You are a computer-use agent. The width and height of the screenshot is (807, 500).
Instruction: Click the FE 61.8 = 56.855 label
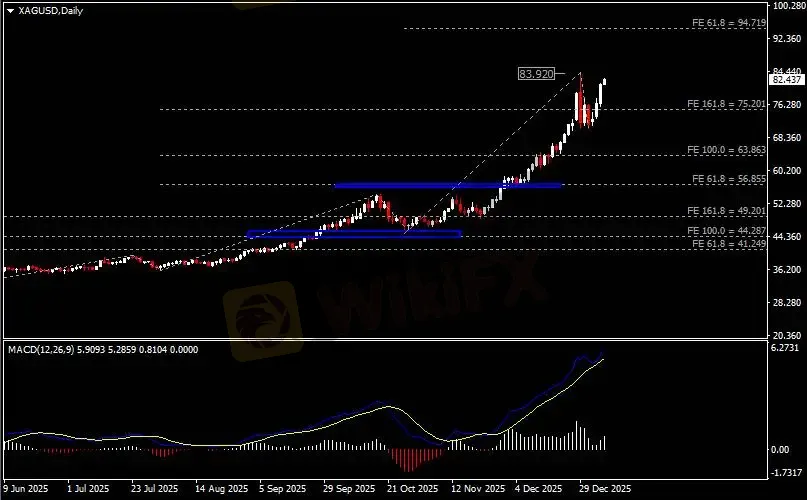pos(729,179)
